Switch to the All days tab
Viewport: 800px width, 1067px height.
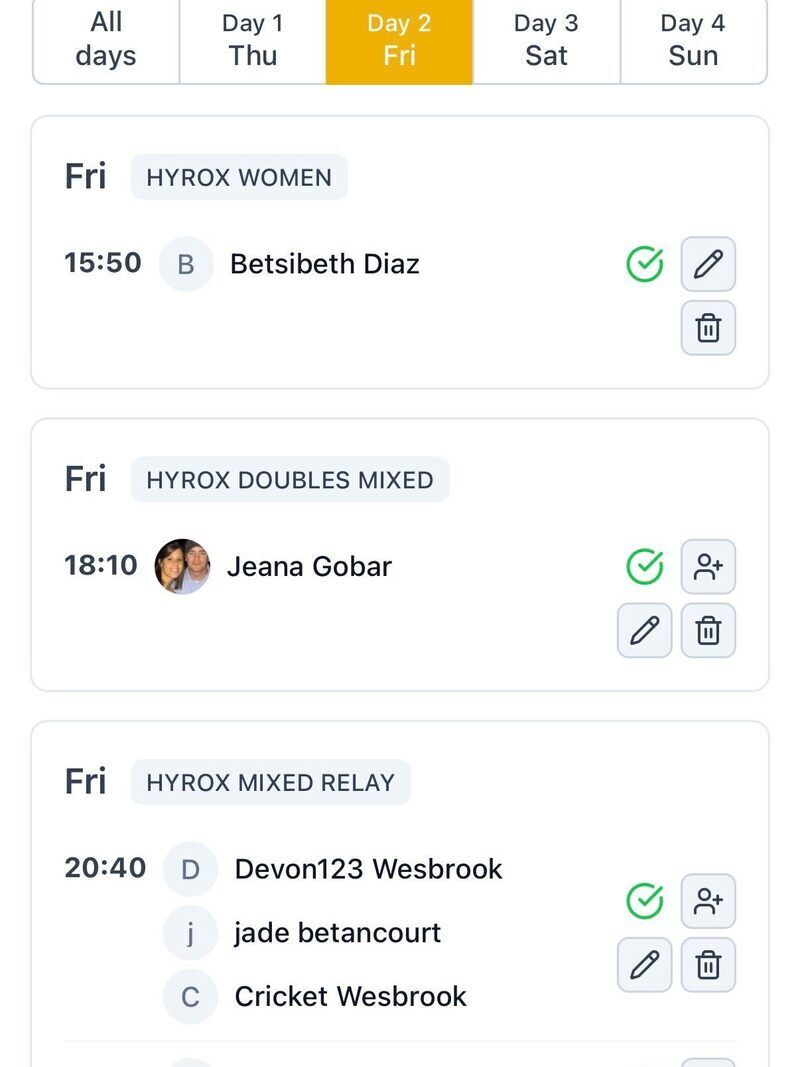coord(106,40)
